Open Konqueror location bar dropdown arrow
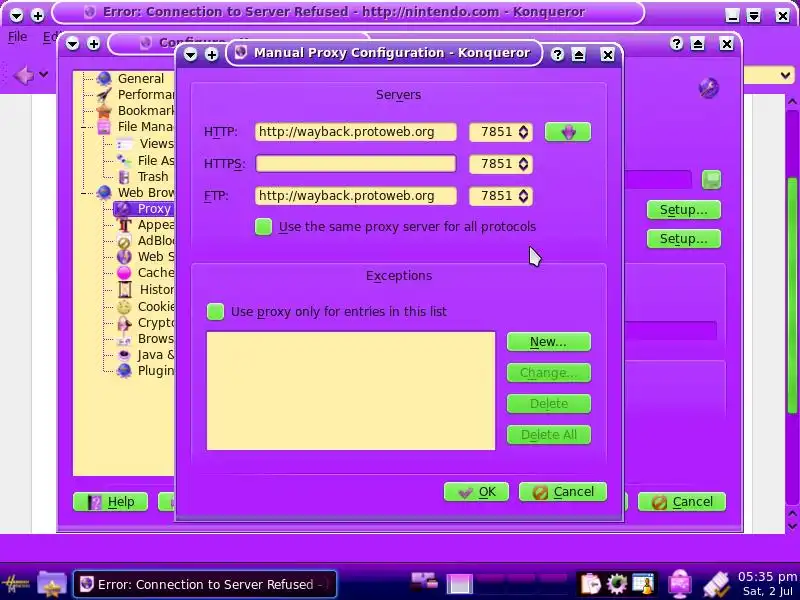This screenshot has width=800, height=600. (785, 76)
